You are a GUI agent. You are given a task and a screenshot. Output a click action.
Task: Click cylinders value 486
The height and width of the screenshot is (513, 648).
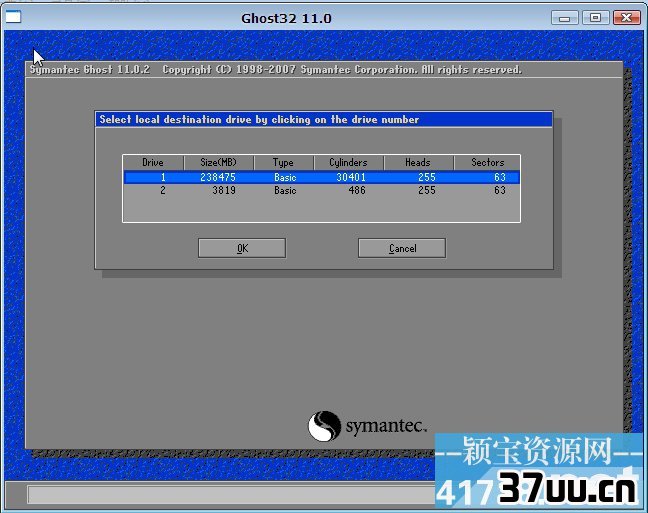click(x=357, y=190)
